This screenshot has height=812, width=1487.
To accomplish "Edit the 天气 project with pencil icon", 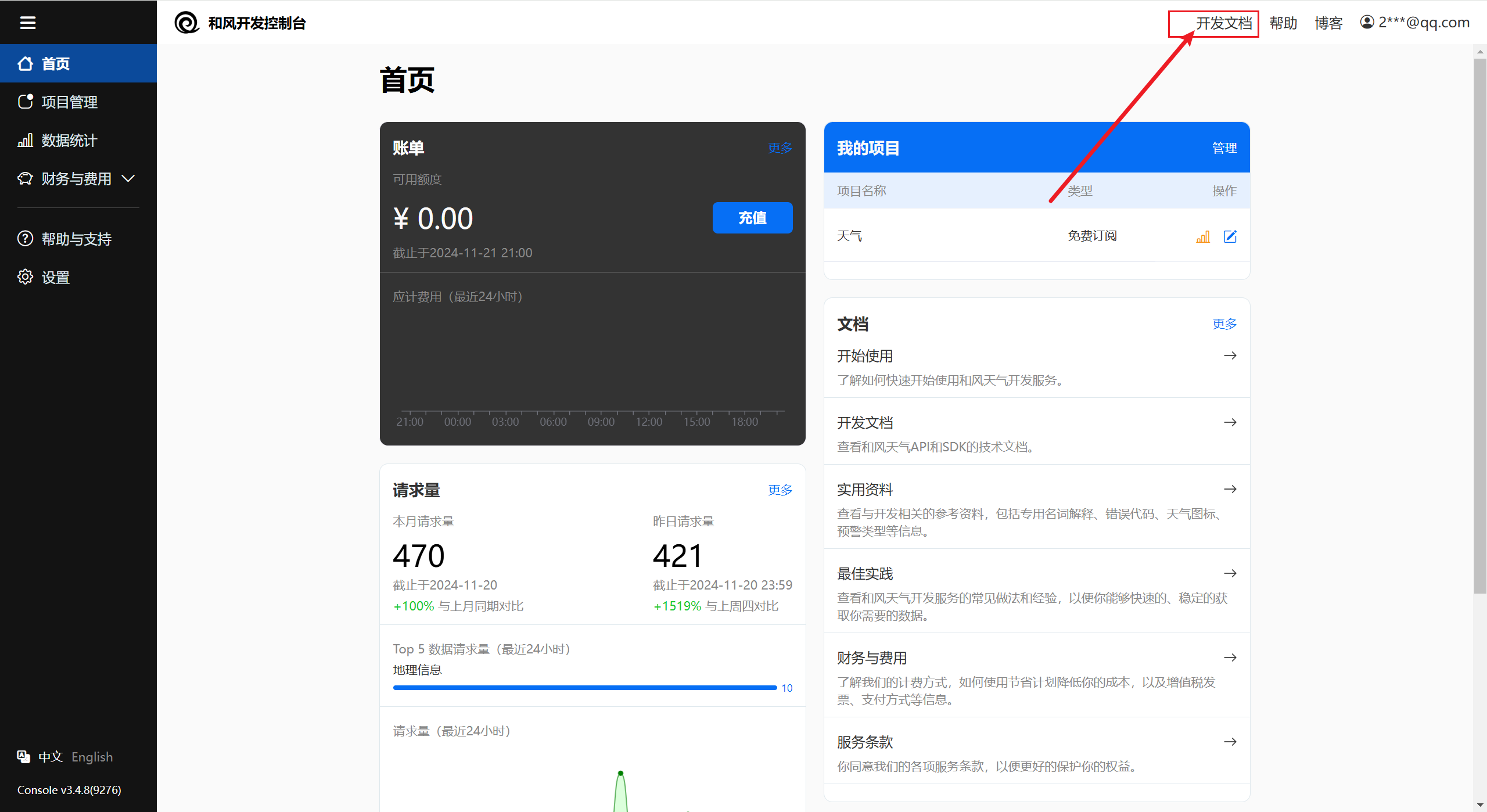I will click(x=1230, y=236).
